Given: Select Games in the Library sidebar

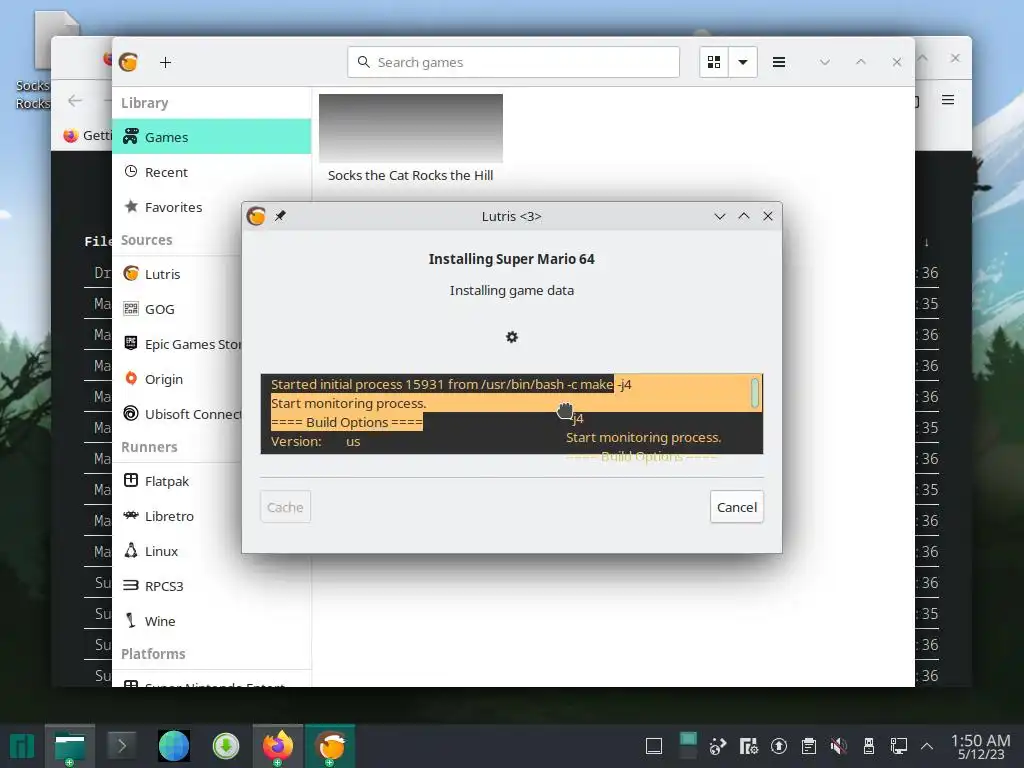Looking at the screenshot, I should [212, 136].
